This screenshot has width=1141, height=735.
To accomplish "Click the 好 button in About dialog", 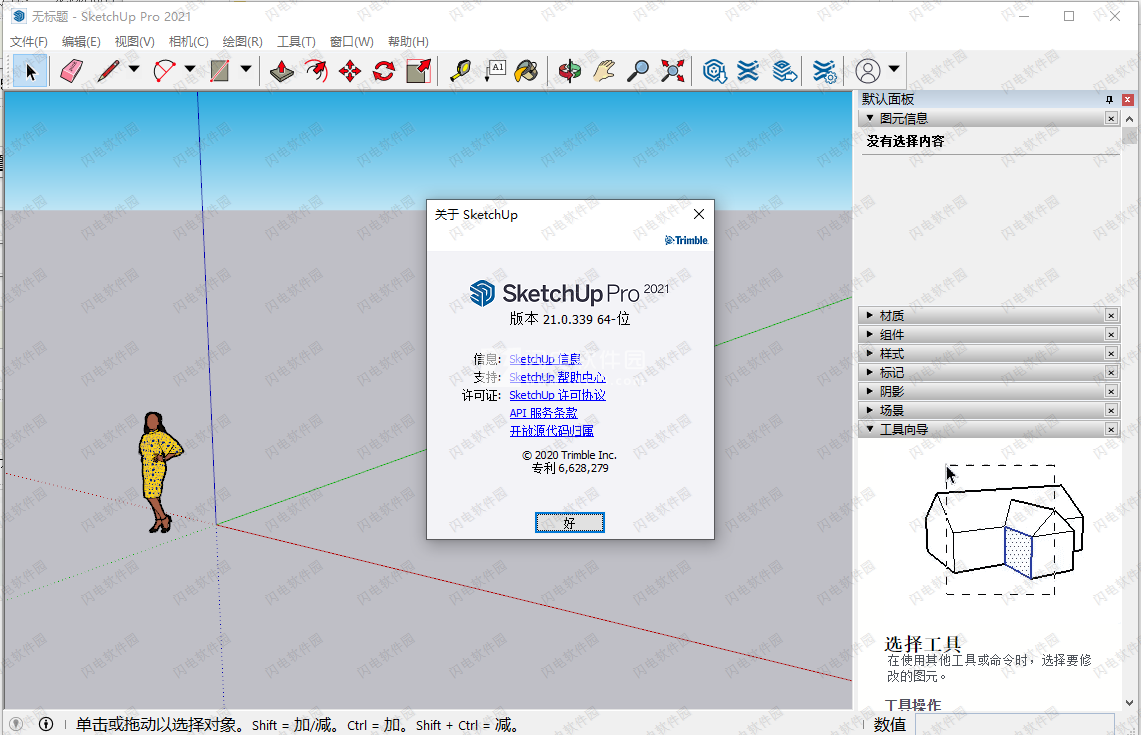I will tap(570, 523).
